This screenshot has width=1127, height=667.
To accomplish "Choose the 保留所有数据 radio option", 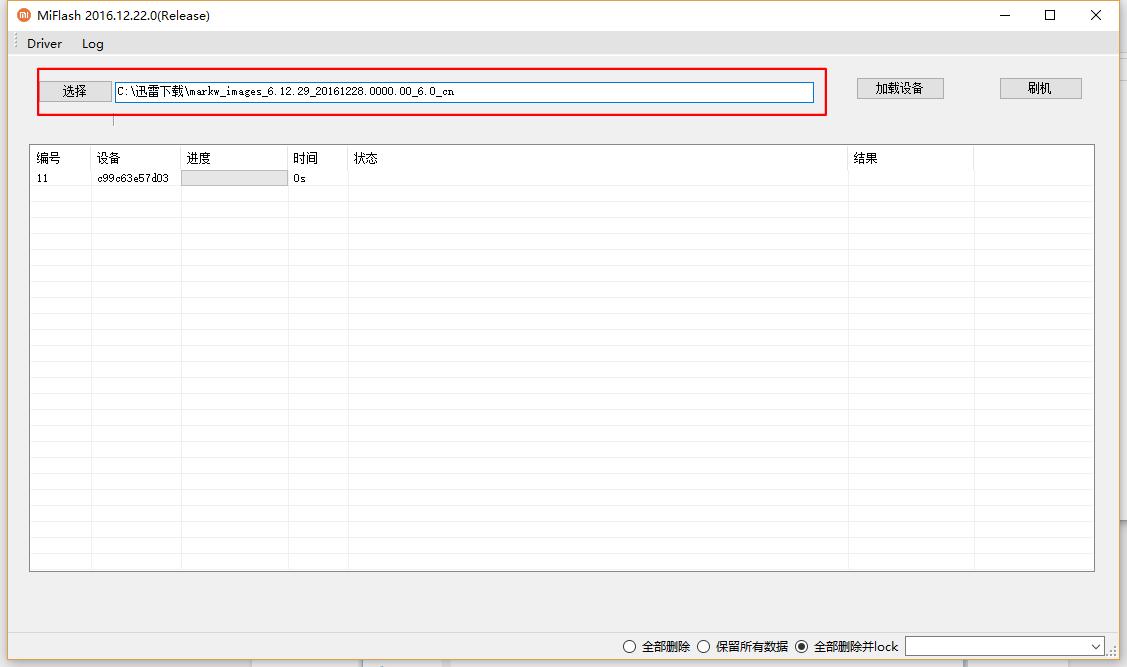I will pos(704,646).
